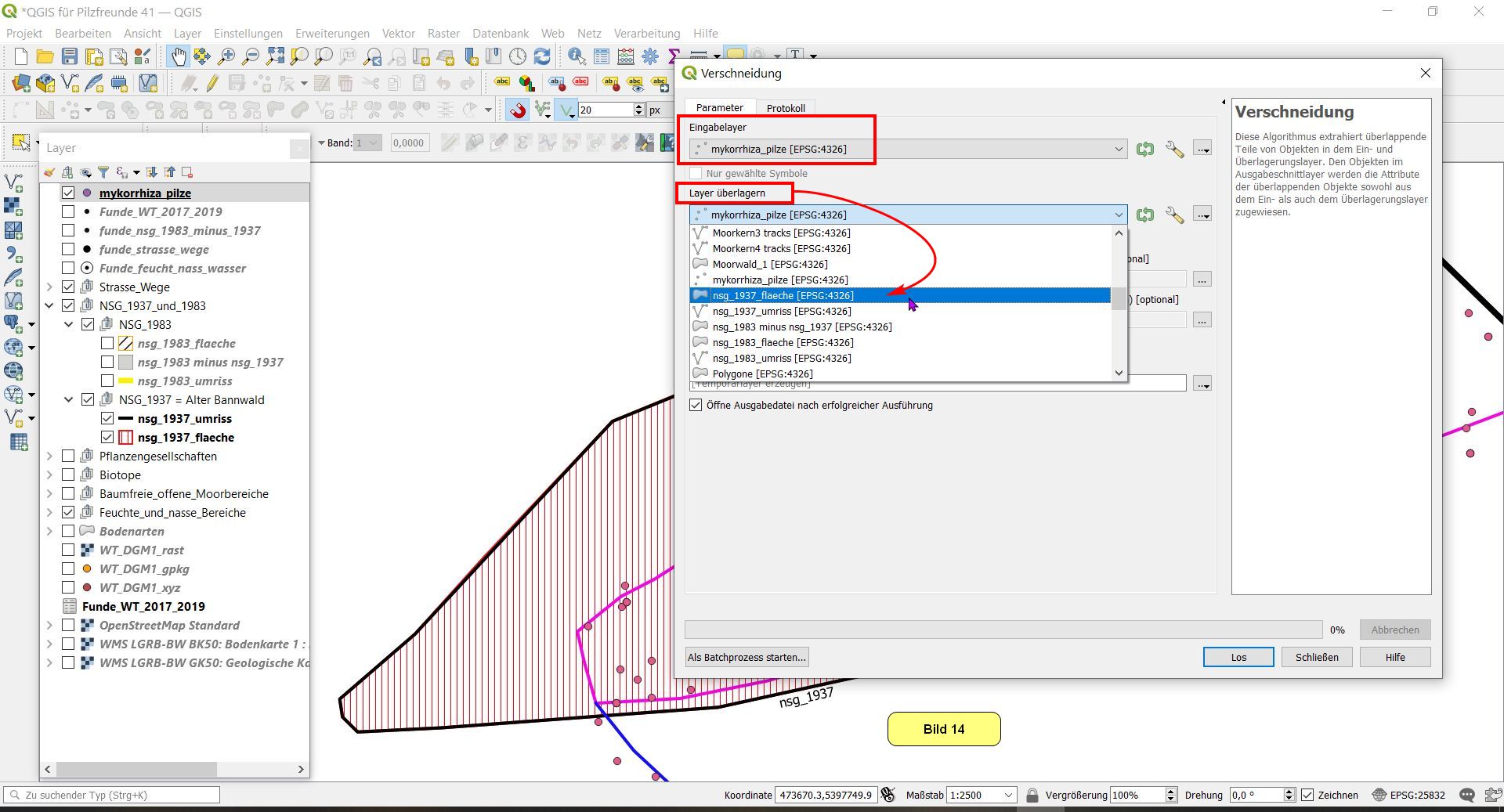Image resolution: width=1504 pixels, height=812 pixels.
Task: Enable the Funde_WT_2017_2019 point layer checkbox
Action: click(68, 211)
